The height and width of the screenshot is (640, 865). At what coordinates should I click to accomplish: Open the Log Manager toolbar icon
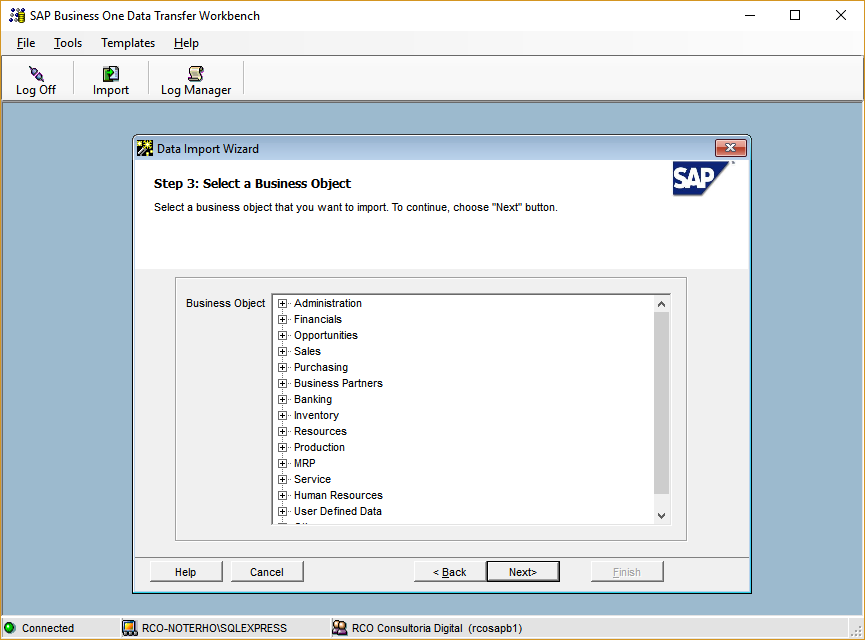pyautogui.click(x=196, y=73)
